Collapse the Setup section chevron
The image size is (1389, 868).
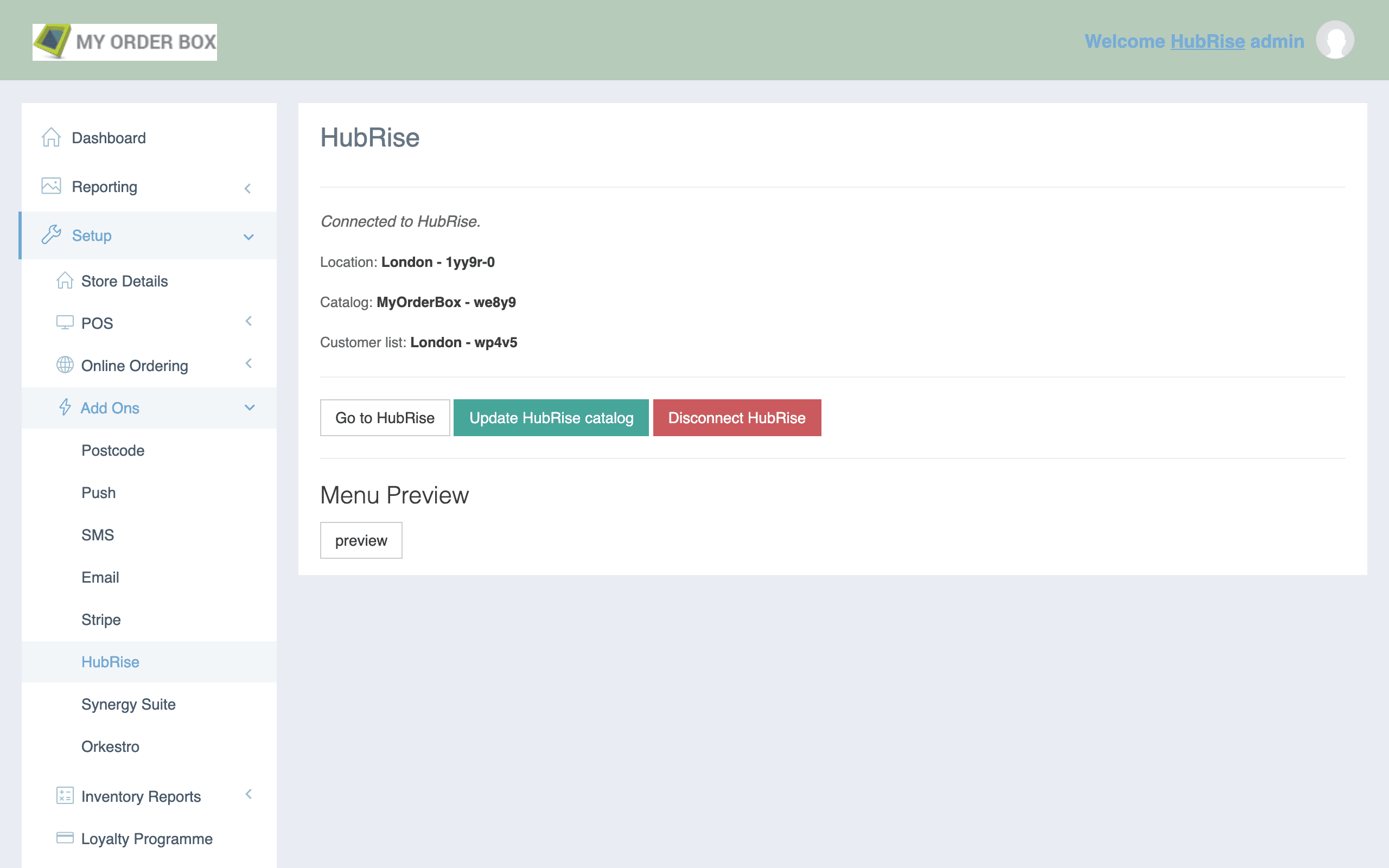249,236
